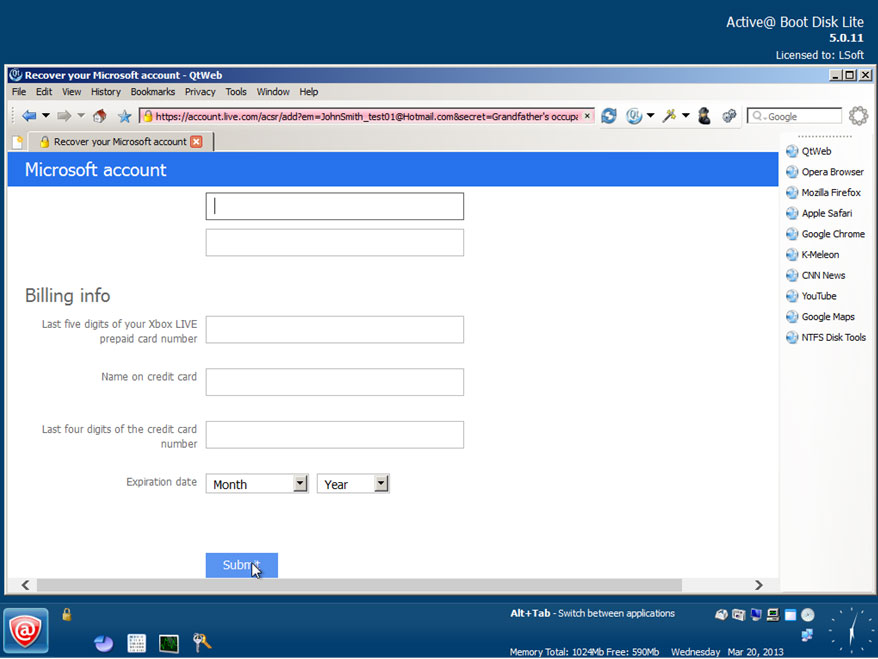Go to the home page icon
The height and width of the screenshot is (659, 878).
(x=100, y=116)
